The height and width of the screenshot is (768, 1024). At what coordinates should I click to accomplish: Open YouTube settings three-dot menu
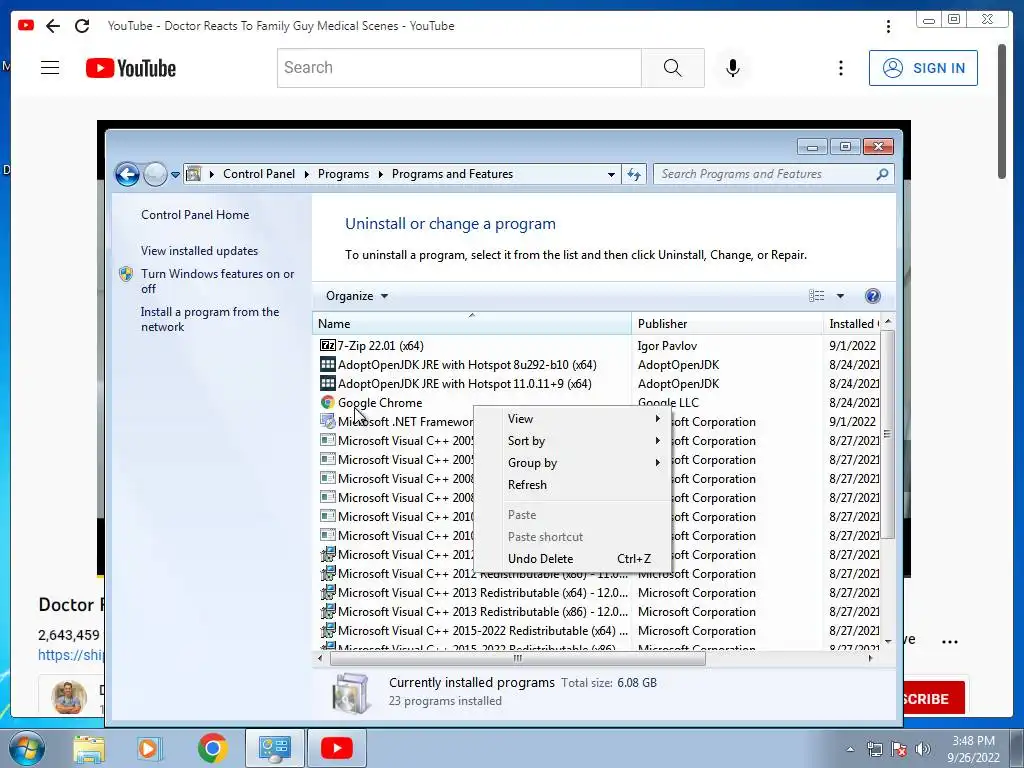tap(840, 68)
